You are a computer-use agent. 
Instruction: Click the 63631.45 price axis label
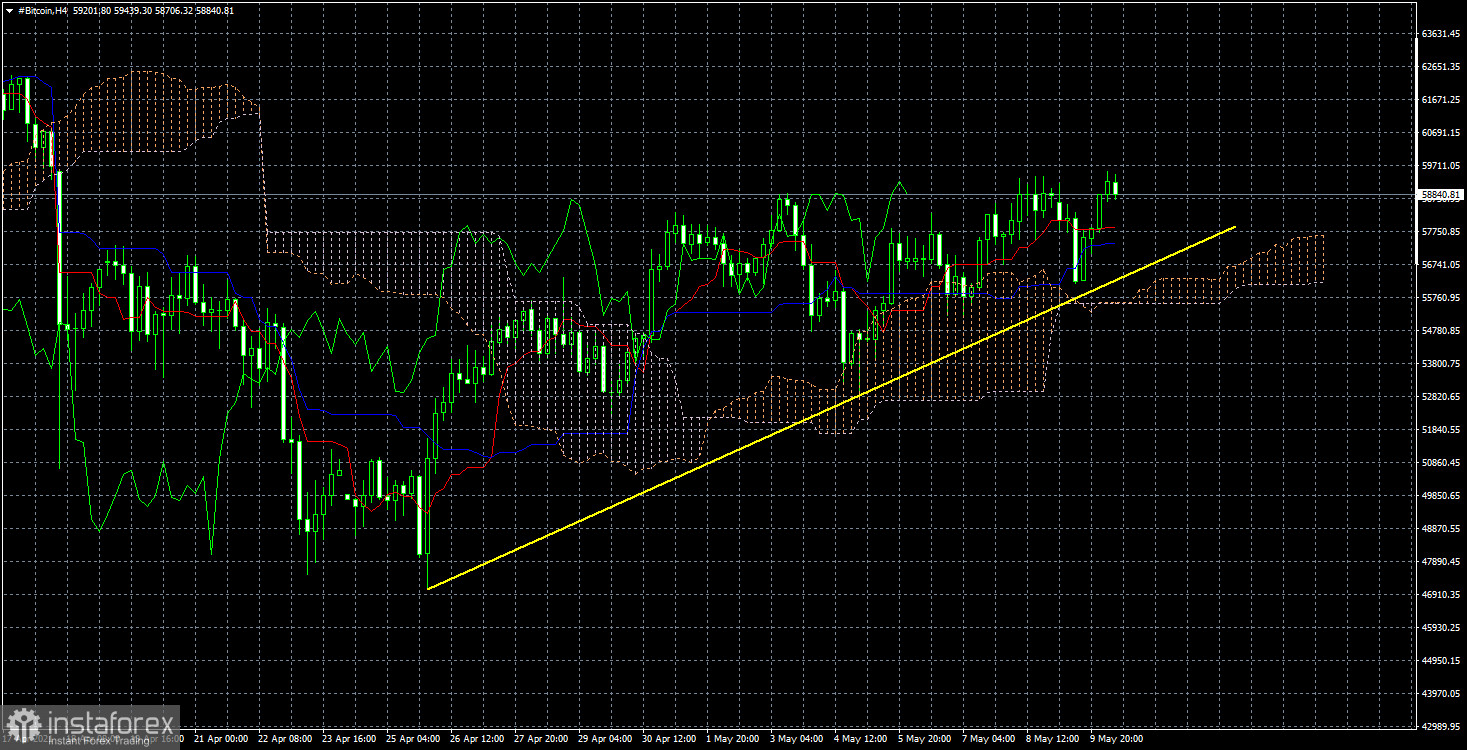1441,34
